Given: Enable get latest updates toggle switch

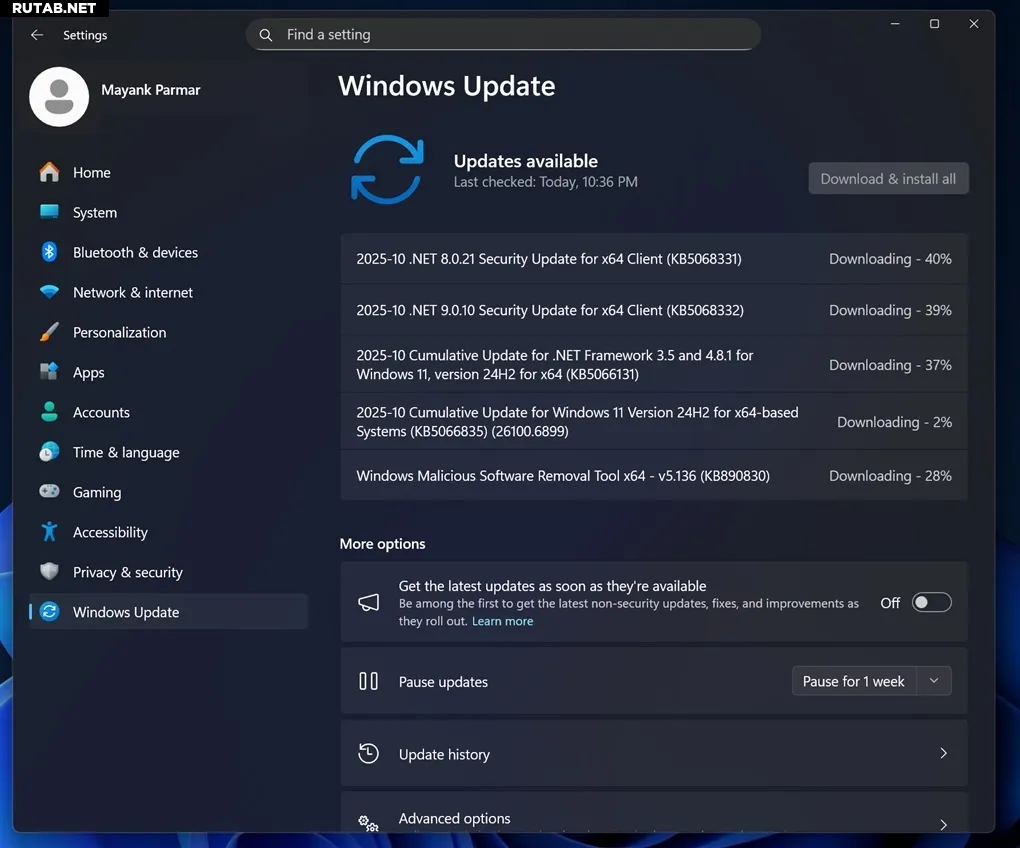Looking at the screenshot, I should coord(931,603).
